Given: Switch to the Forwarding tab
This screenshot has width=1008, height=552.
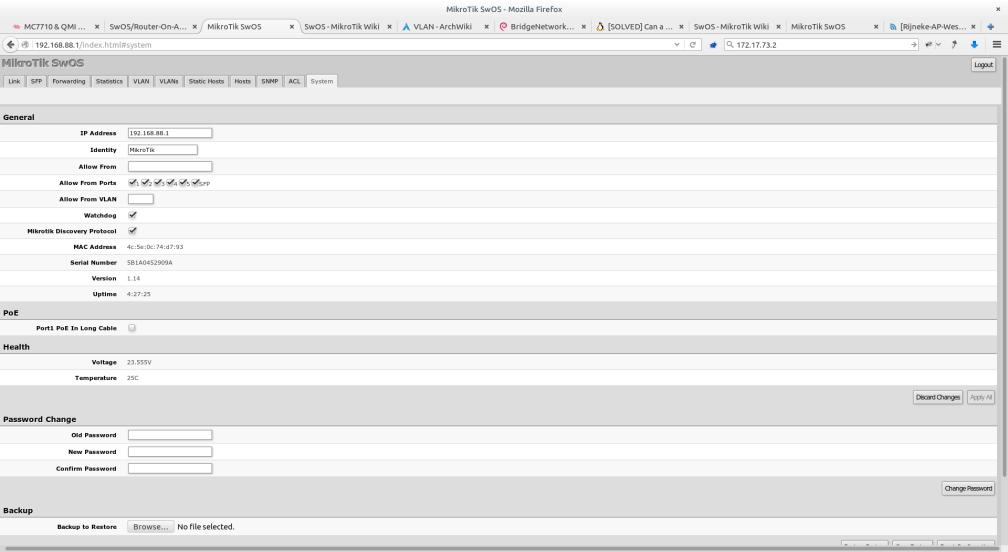Looking at the screenshot, I should click(x=69, y=81).
